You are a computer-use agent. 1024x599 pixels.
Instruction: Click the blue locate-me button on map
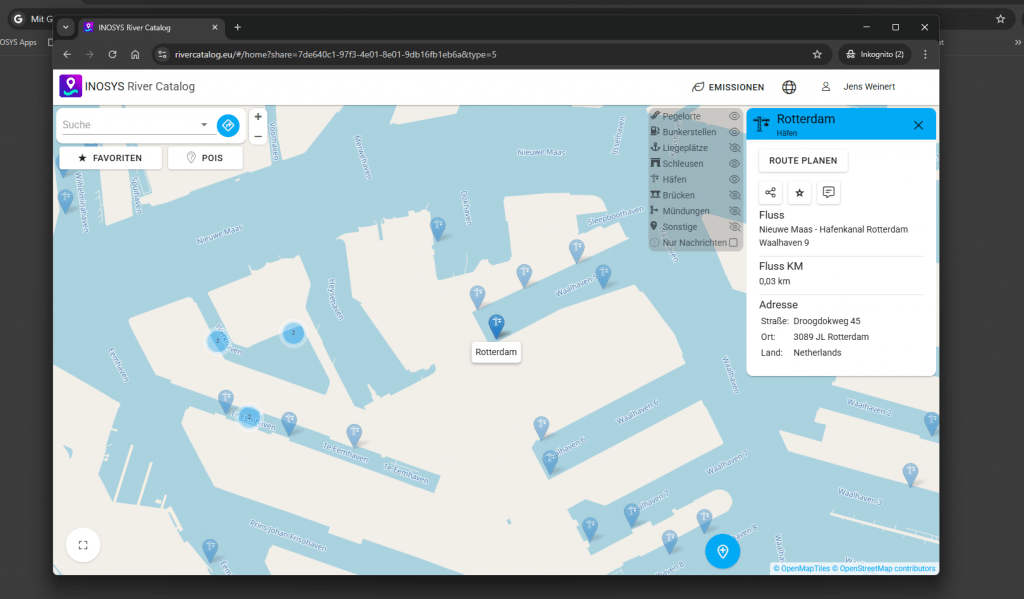tap(722, 551)
